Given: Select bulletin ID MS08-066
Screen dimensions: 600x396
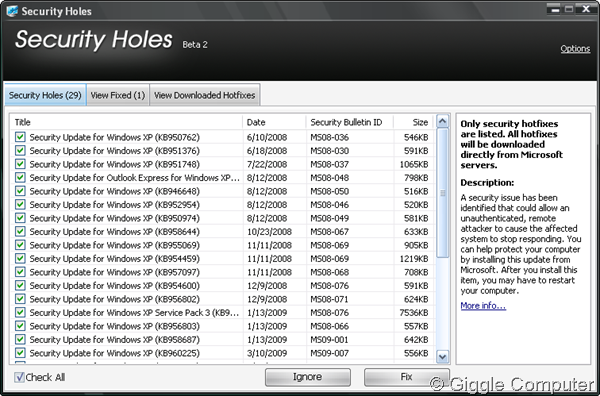Looking at the screenshot, I should (329, 326).
